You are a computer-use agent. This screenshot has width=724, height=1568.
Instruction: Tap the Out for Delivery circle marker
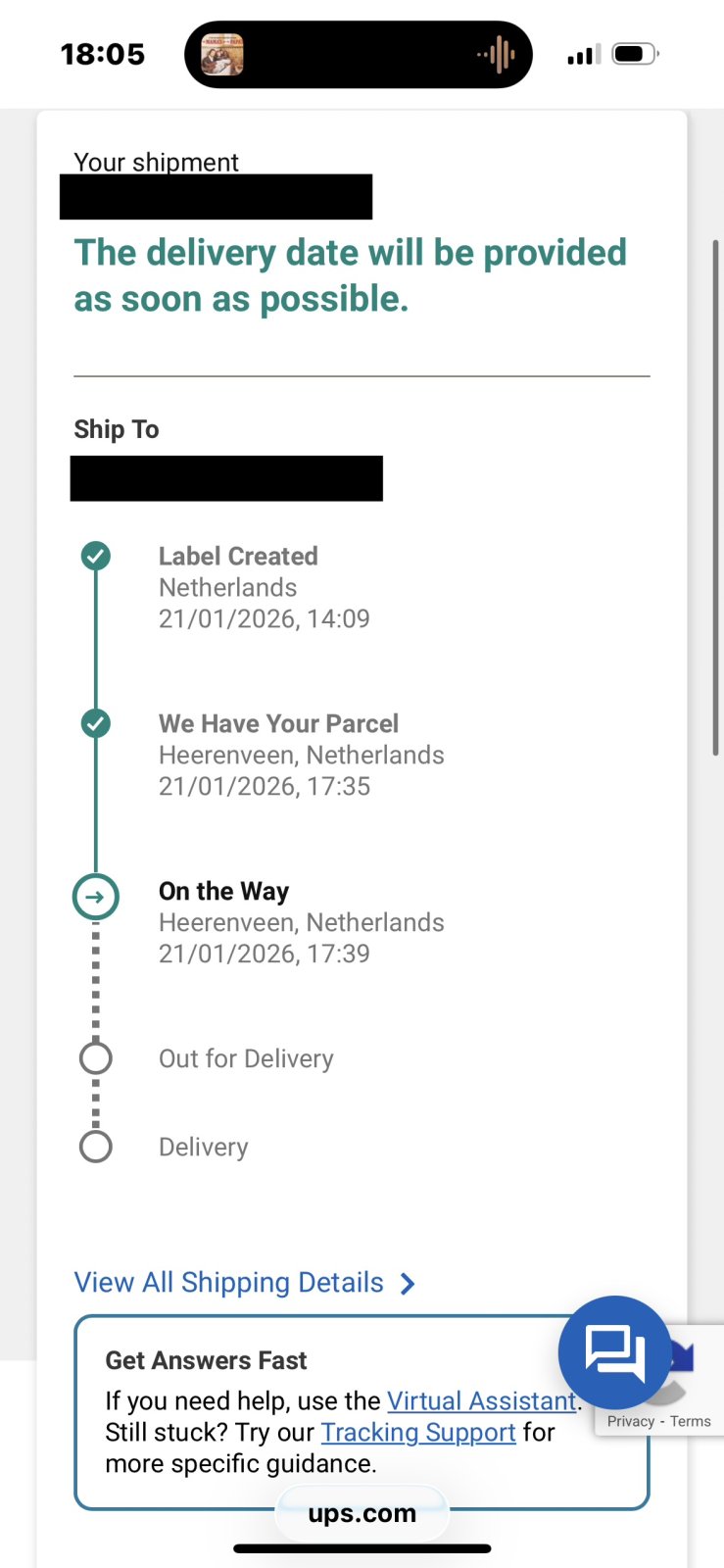click(x=95, y=1058)
